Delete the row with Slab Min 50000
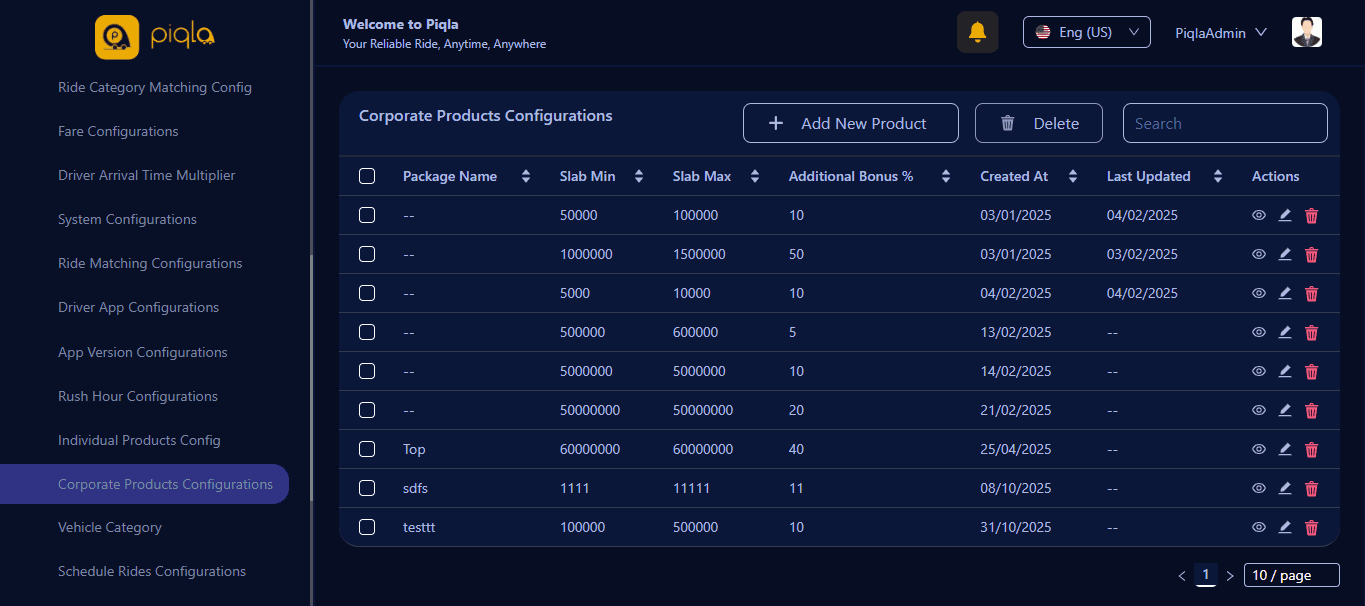The width and height of the screenshot is (1365, 606). [1311, 215]
